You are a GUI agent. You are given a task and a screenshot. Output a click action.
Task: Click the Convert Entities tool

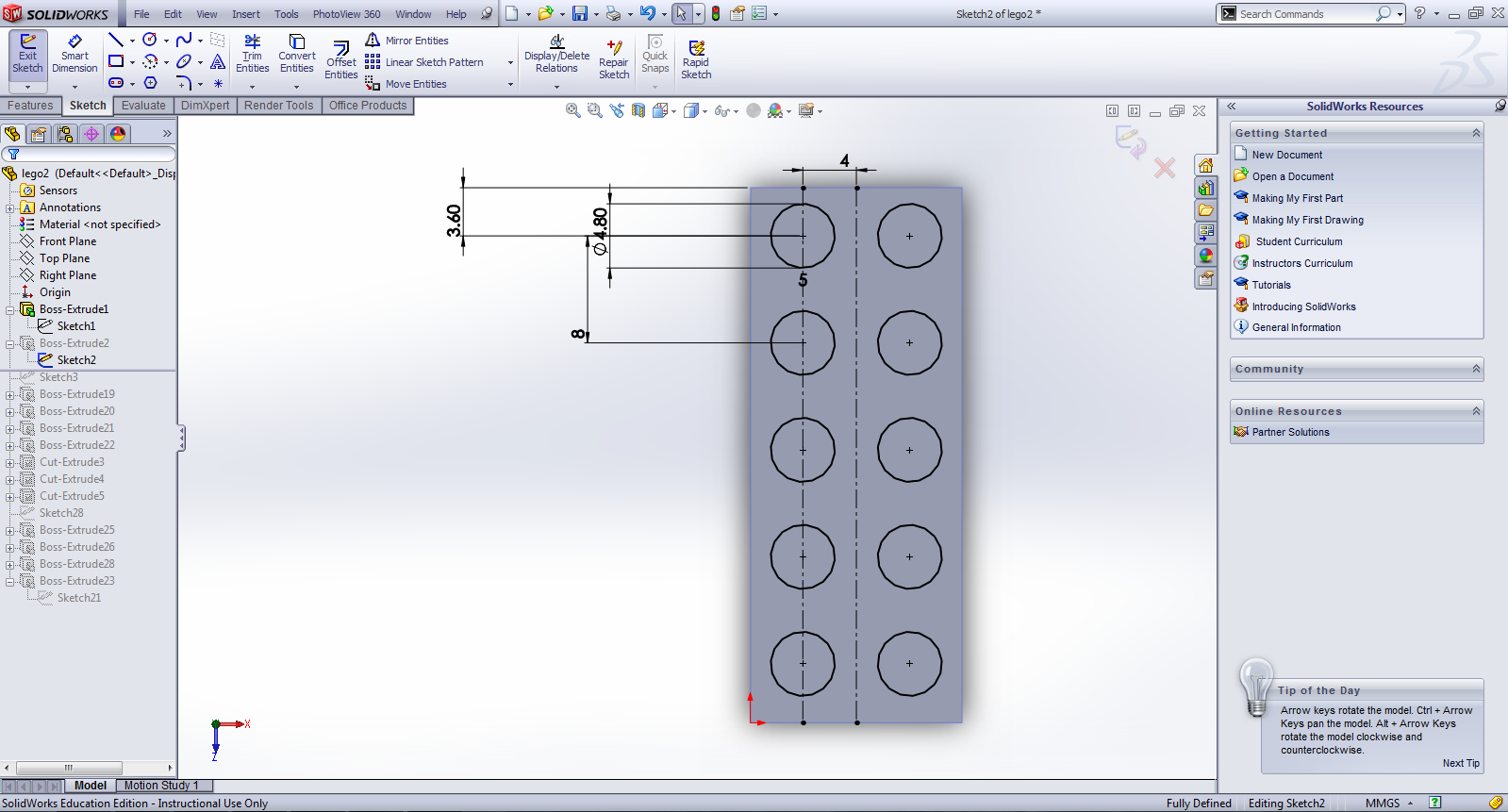coord(296,54)
